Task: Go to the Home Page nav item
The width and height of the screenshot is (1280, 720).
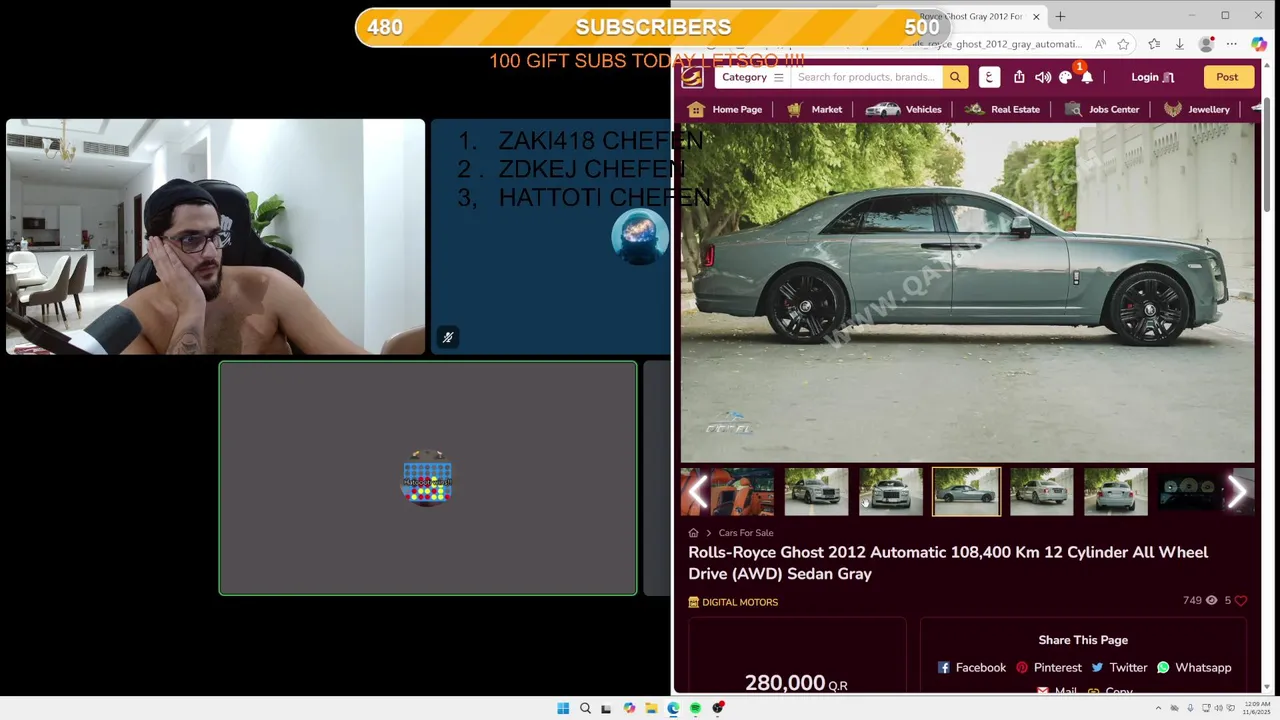Action: 725,109
